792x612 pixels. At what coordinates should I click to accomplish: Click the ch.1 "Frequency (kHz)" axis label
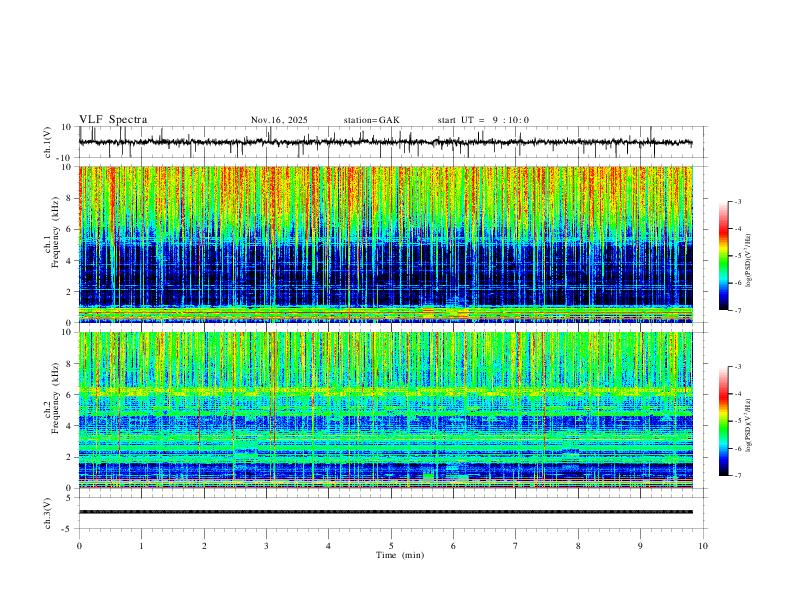55,232
